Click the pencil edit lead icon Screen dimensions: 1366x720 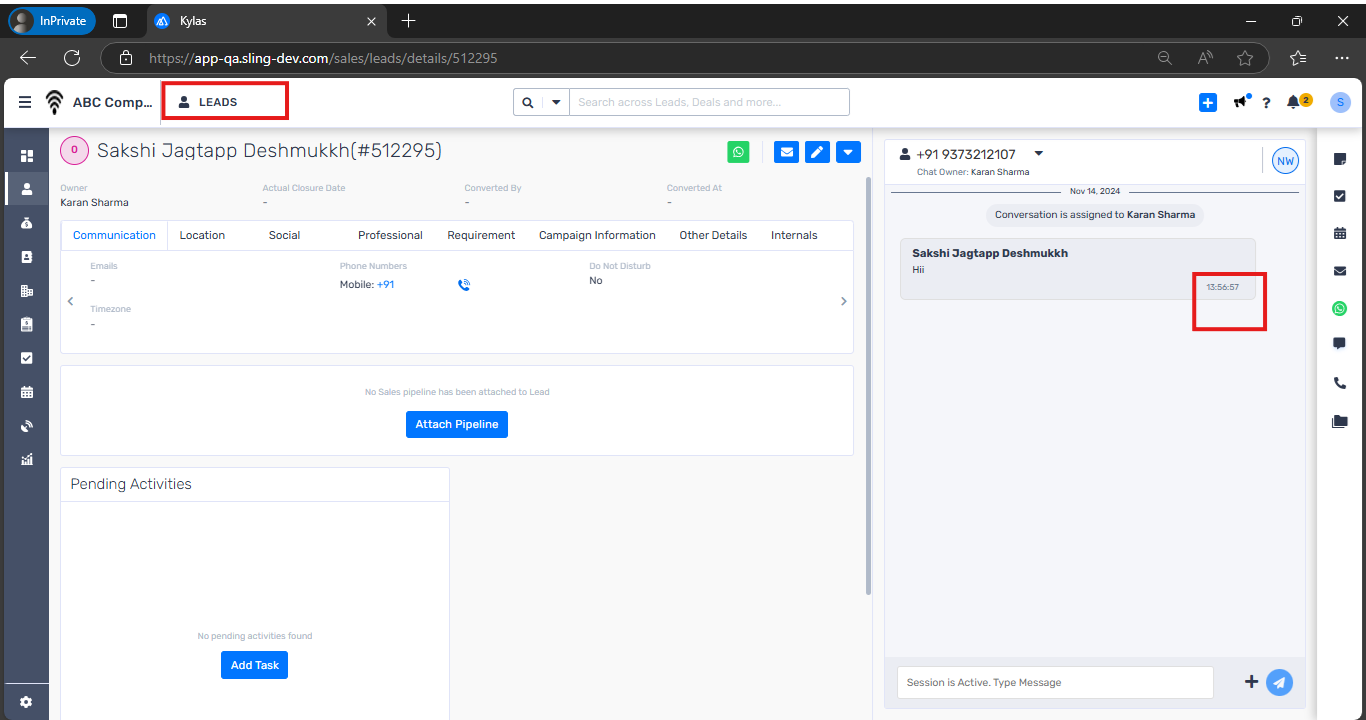[x=817, y=152]
